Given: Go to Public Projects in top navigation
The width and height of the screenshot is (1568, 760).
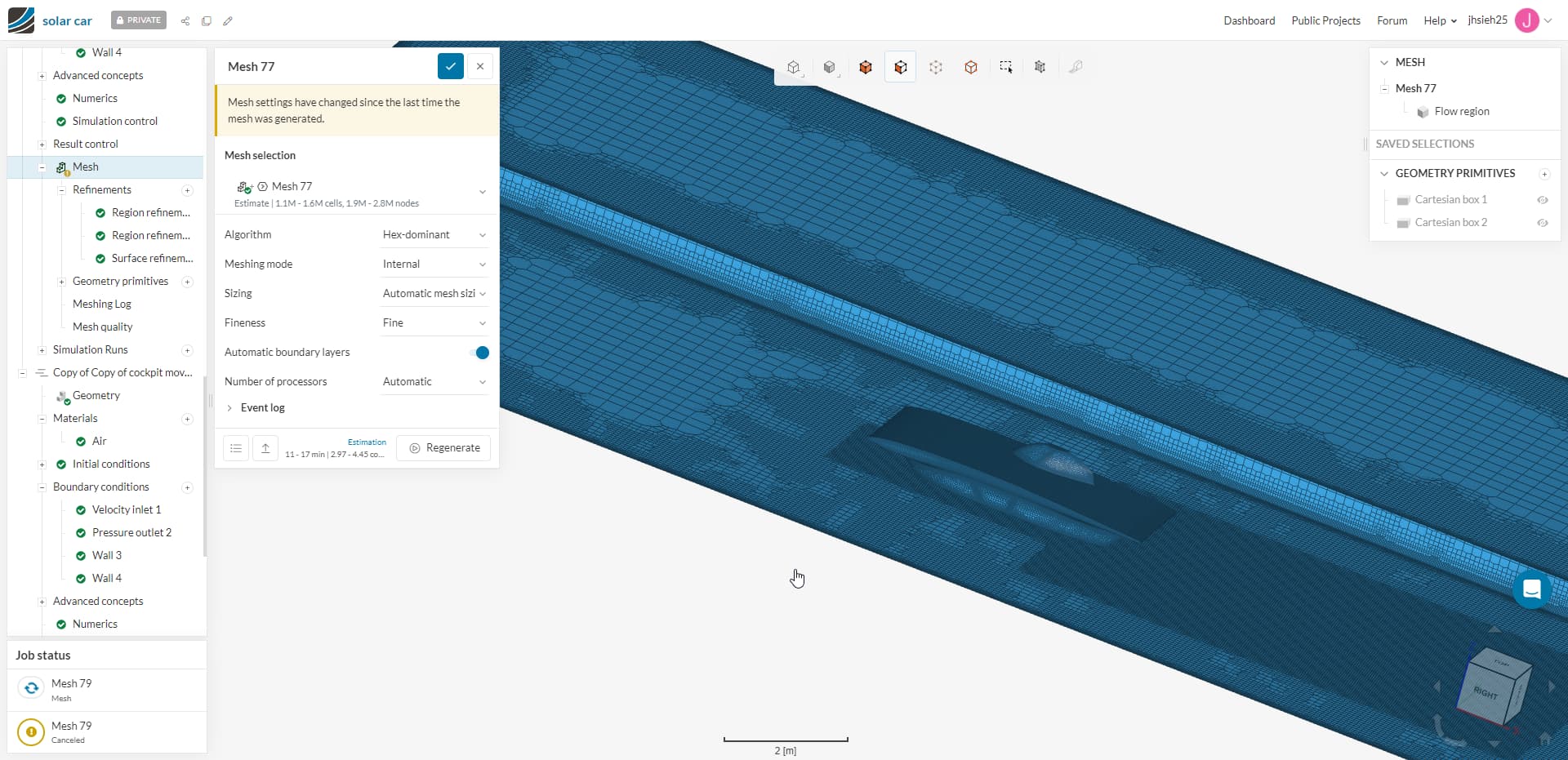Looking at the screenshot, I should click(x=1325, y=21).
